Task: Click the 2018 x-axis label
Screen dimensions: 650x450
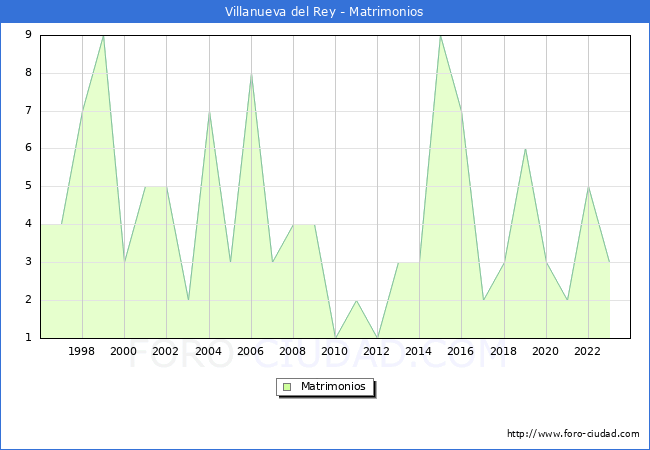Action: click(x=504, y=351)
